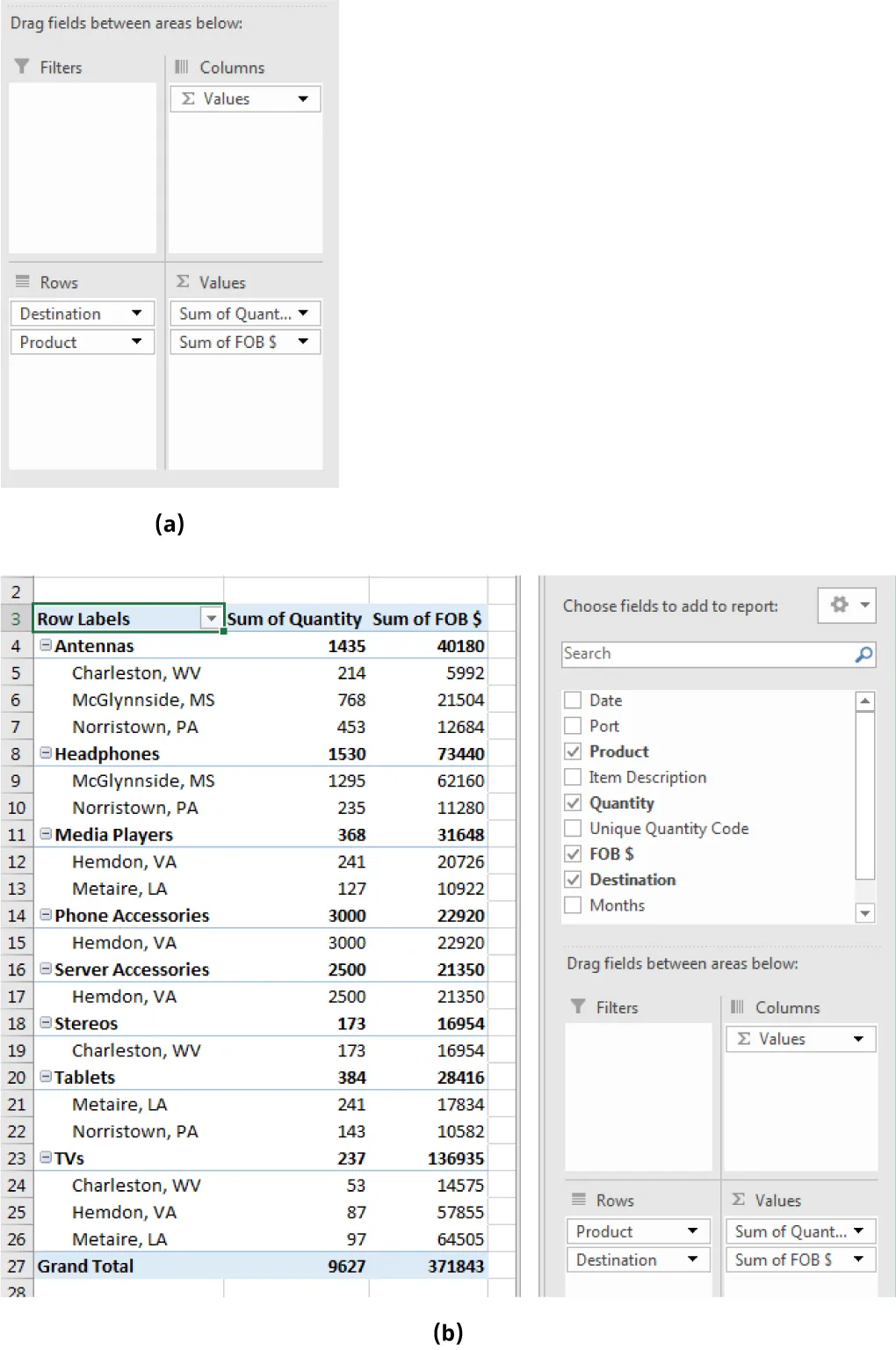Collapse the Antennas group

[45, 645]
